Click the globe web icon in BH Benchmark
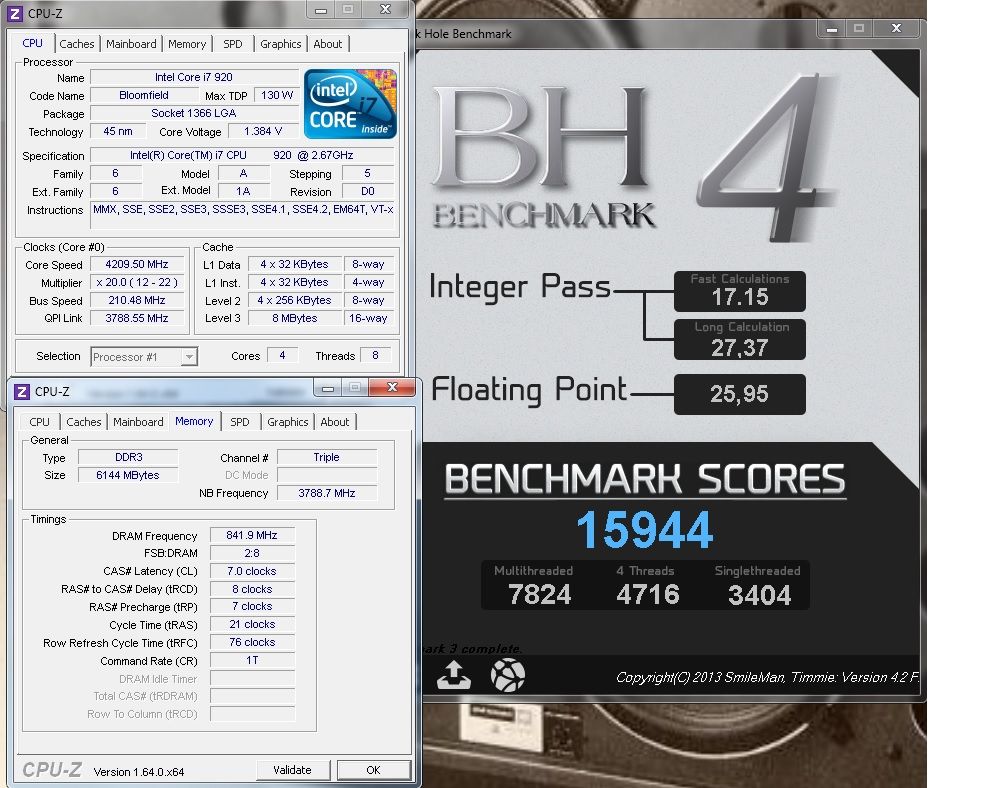This screenshot has height=788, width=1008. (x=508, y=676)
